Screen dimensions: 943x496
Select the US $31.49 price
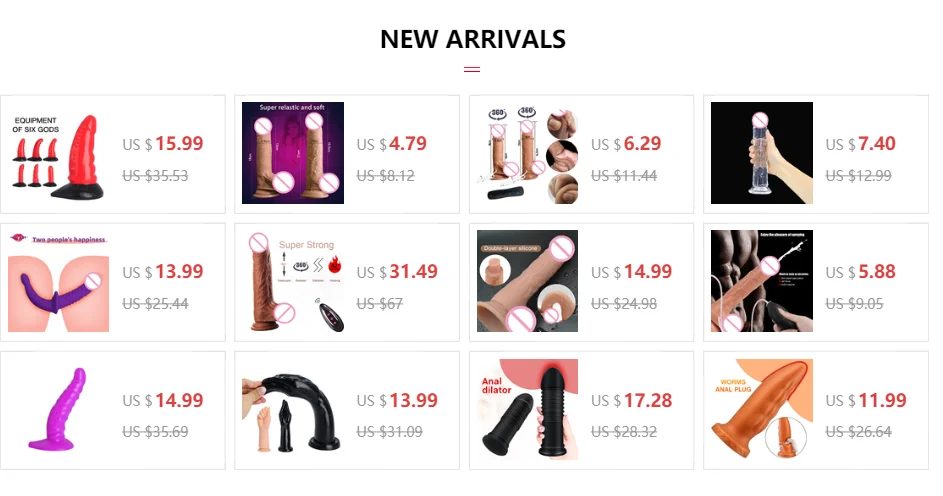397,272
